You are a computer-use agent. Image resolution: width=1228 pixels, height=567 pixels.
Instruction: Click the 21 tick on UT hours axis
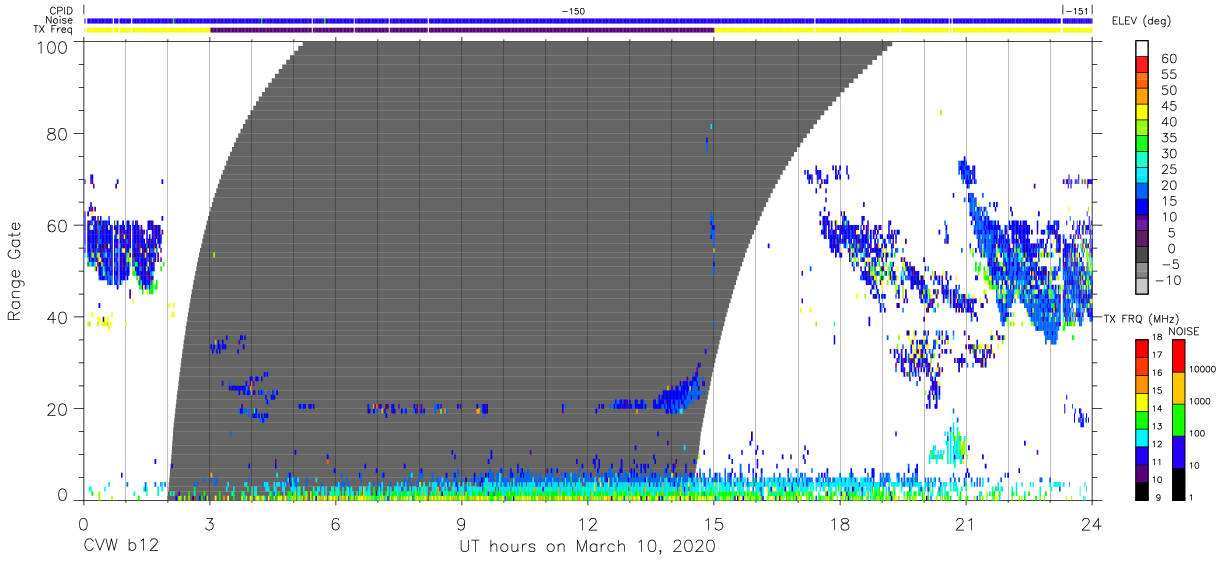(966, 523)
